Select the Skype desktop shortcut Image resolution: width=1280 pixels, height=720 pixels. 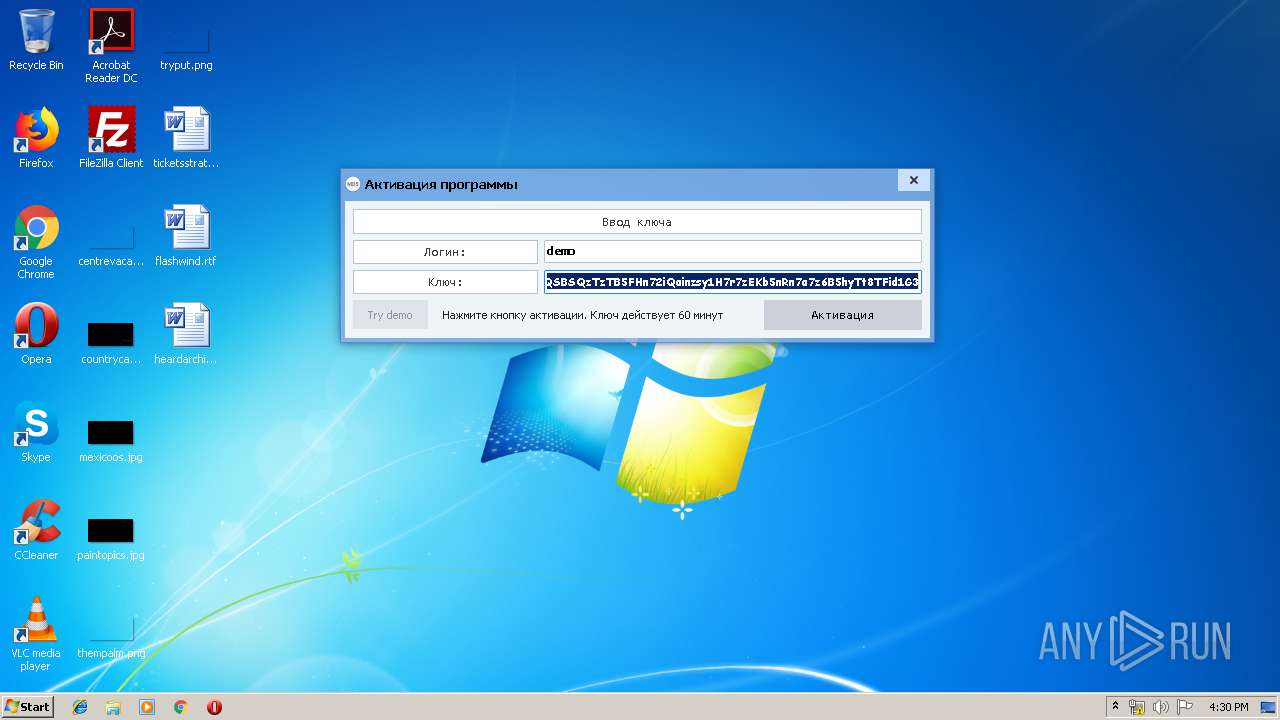(36, 432)
